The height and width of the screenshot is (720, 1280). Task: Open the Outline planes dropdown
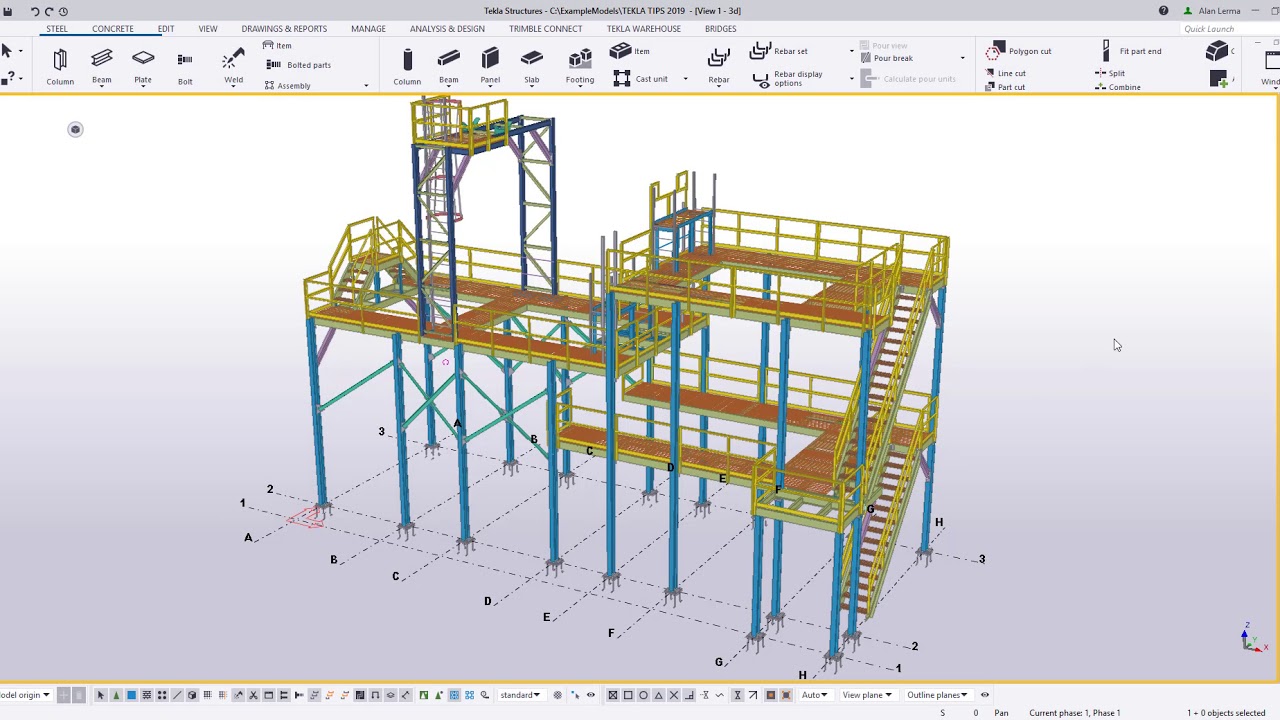click(937, 695)
